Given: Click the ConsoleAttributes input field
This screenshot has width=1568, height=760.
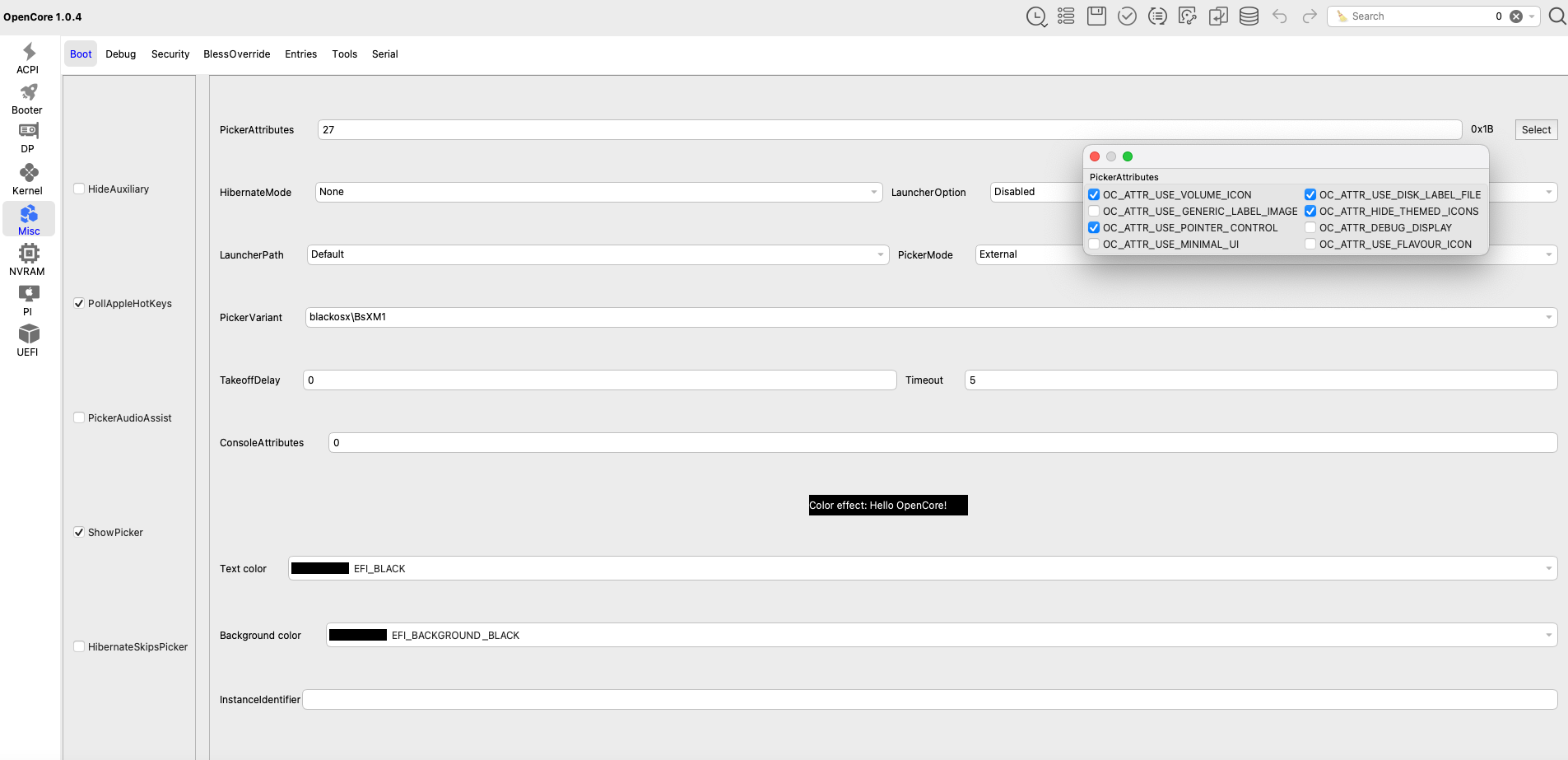Looking at the screenshot, I should click(x=943, y=442).
